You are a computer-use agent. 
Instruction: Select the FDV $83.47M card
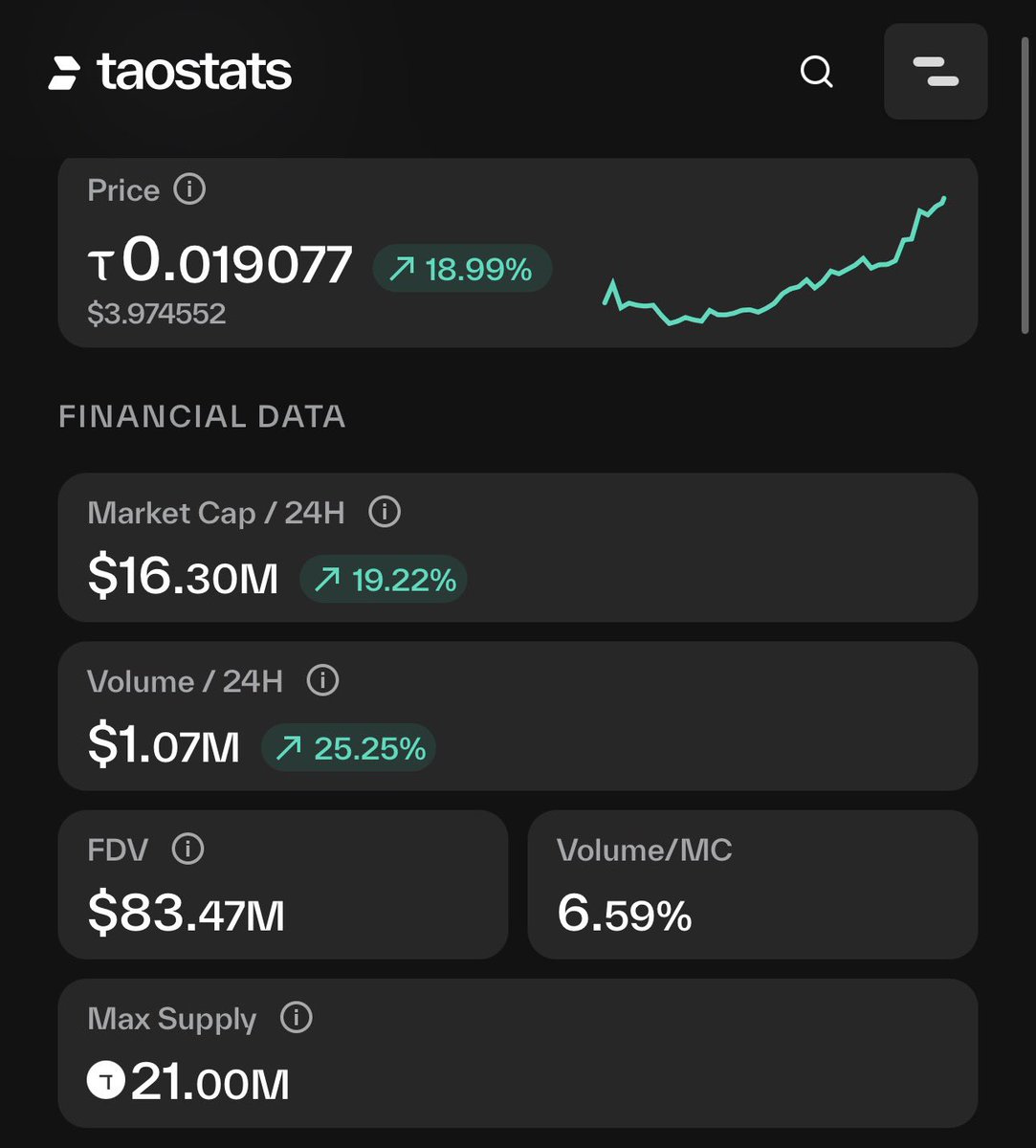pos(283,885)
